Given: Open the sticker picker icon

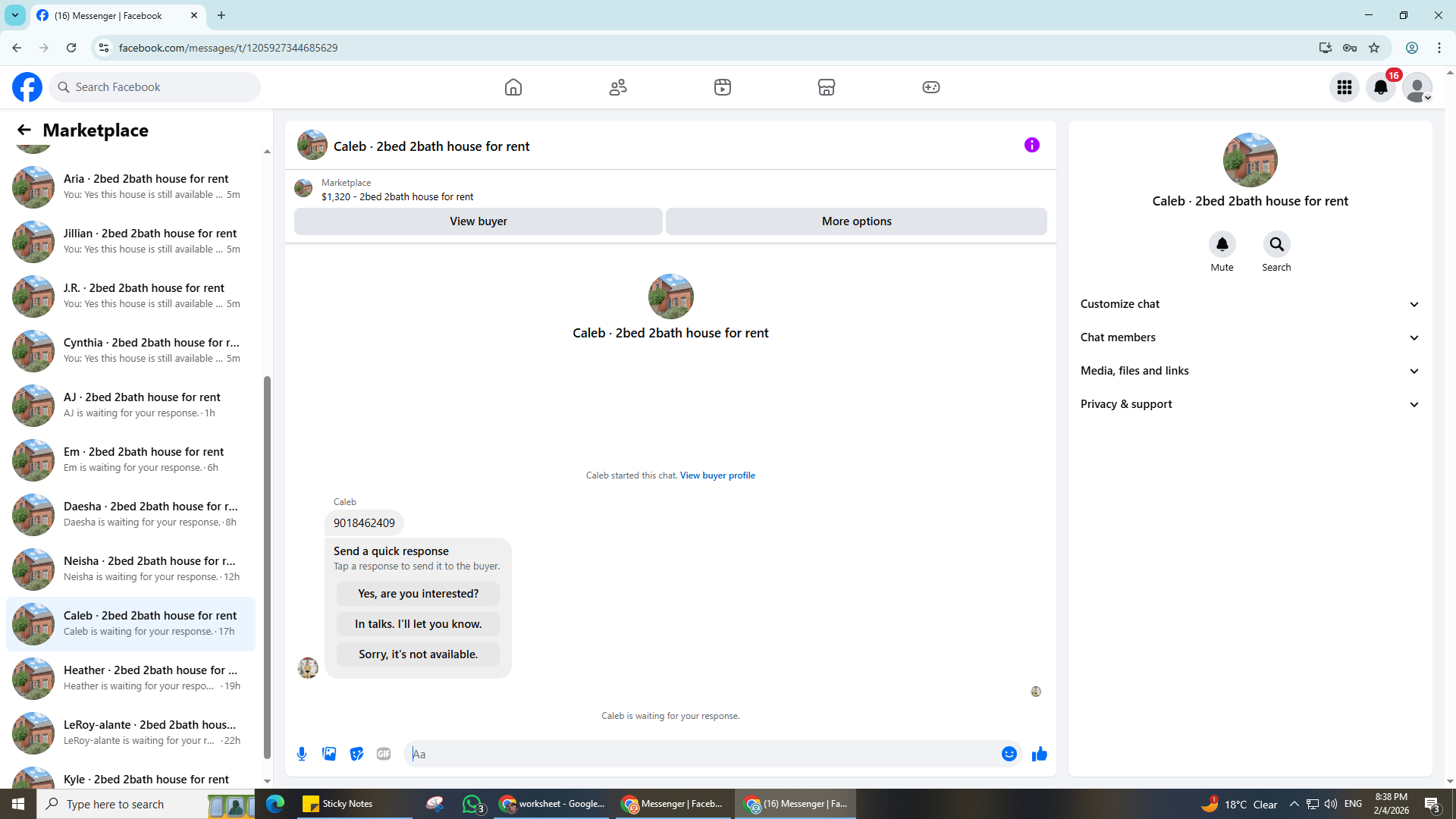Looking at the screenshot, I should coord(356,754).
